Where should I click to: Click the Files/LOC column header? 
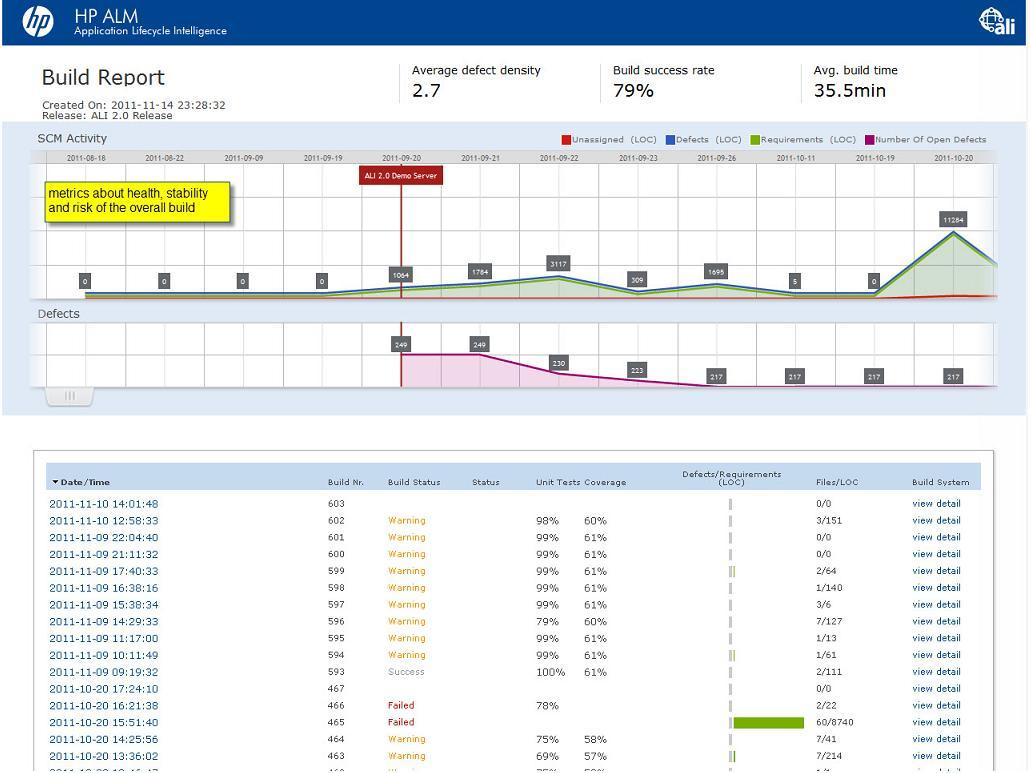(x=837, y=482)
